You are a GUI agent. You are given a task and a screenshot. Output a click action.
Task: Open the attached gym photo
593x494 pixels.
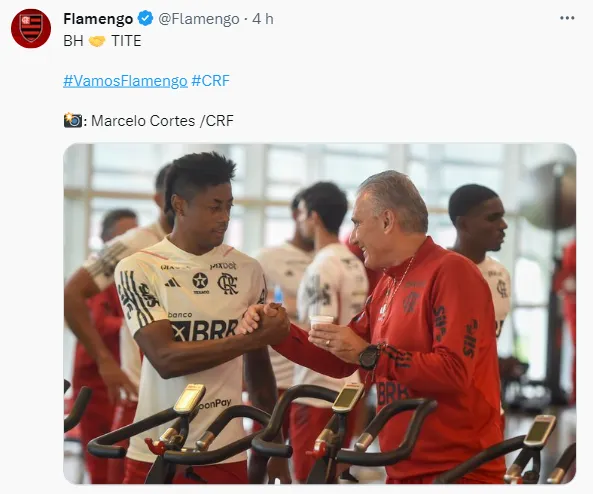[x=320, y=313]
